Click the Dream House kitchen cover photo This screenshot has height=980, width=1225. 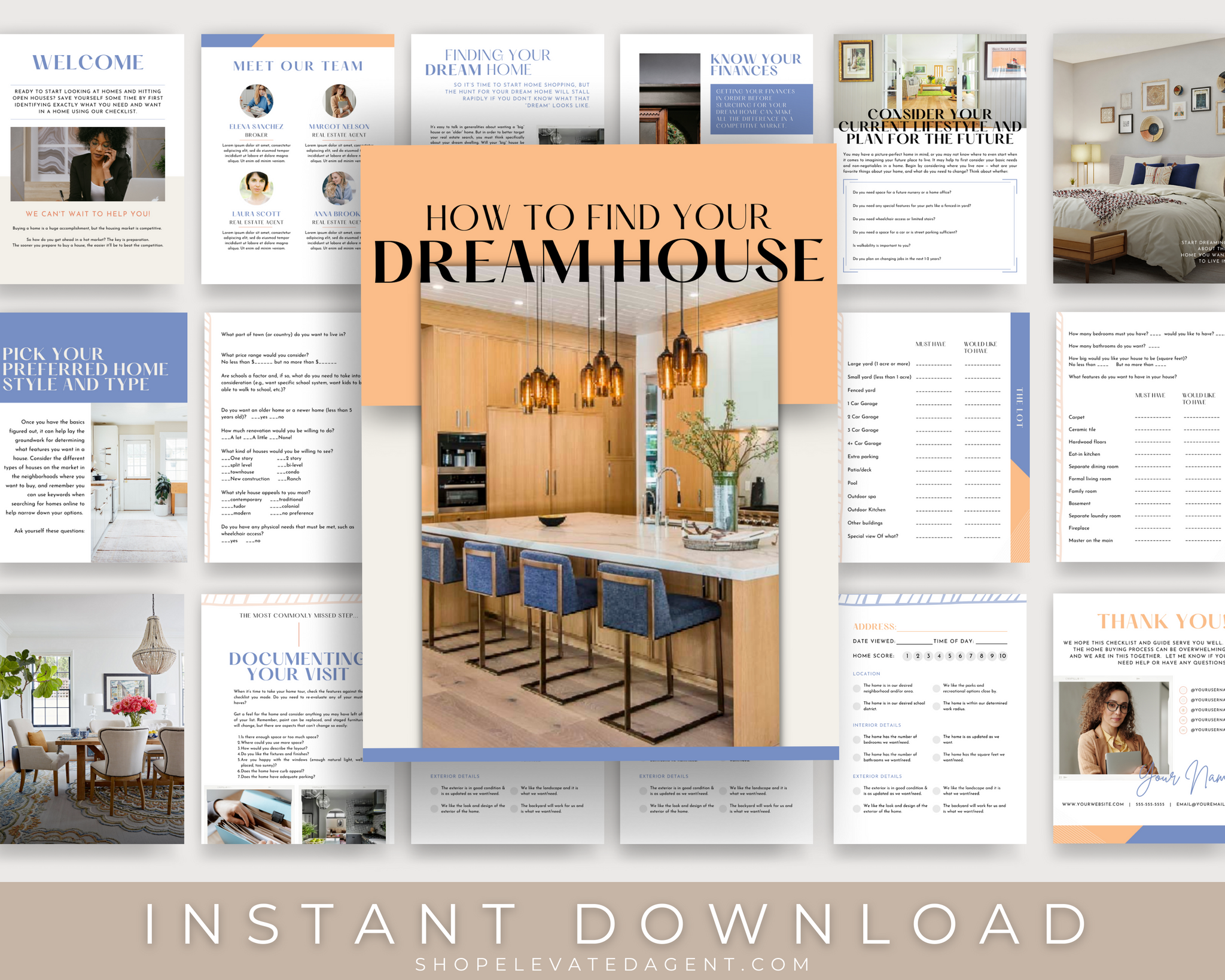[x=600, y=515]
